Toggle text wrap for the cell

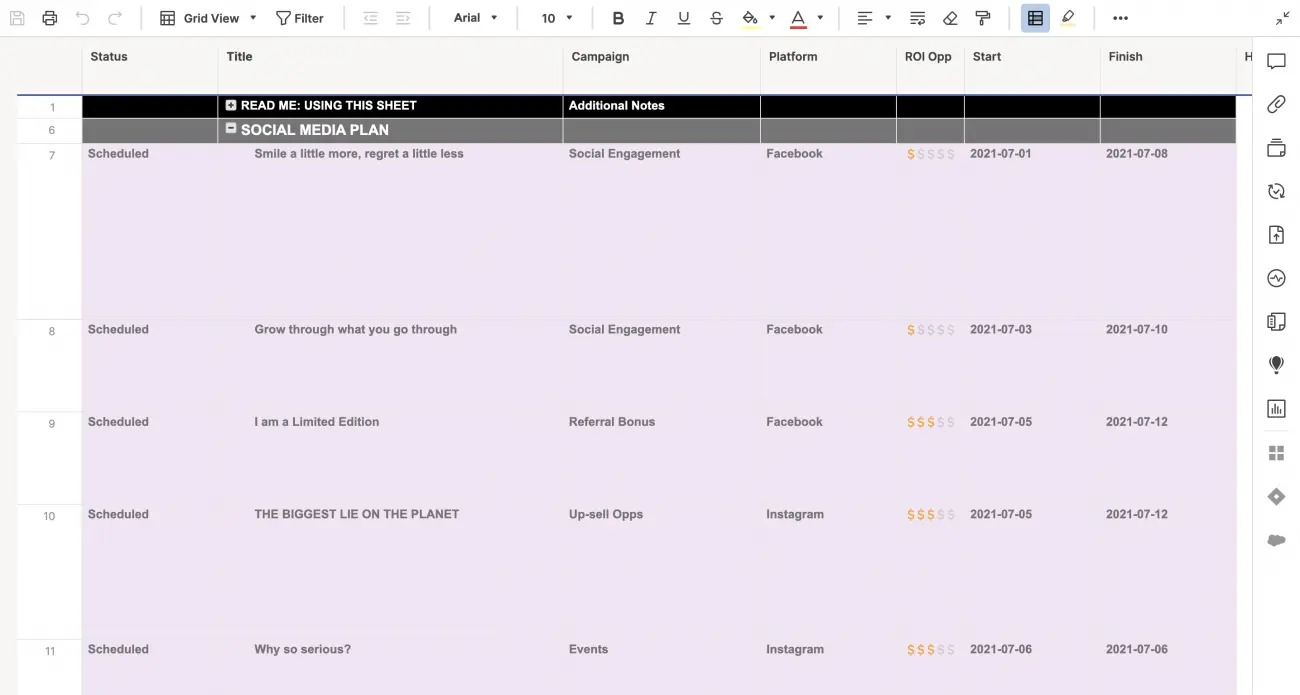click(x=917, y=17)
